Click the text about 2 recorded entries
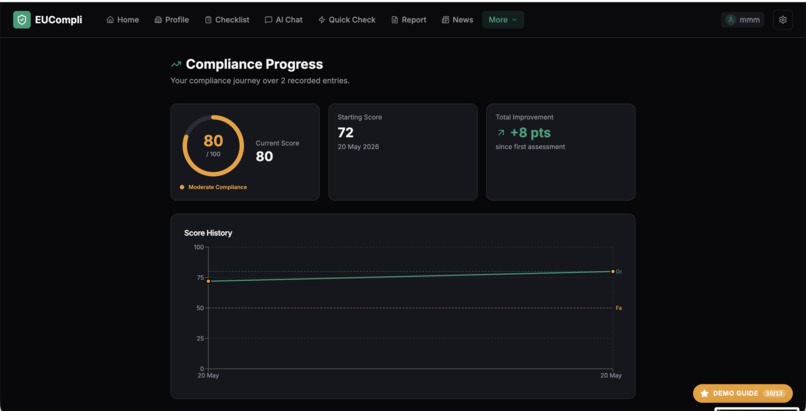Viewport: 806px width, 411px height. click(260, 81)
